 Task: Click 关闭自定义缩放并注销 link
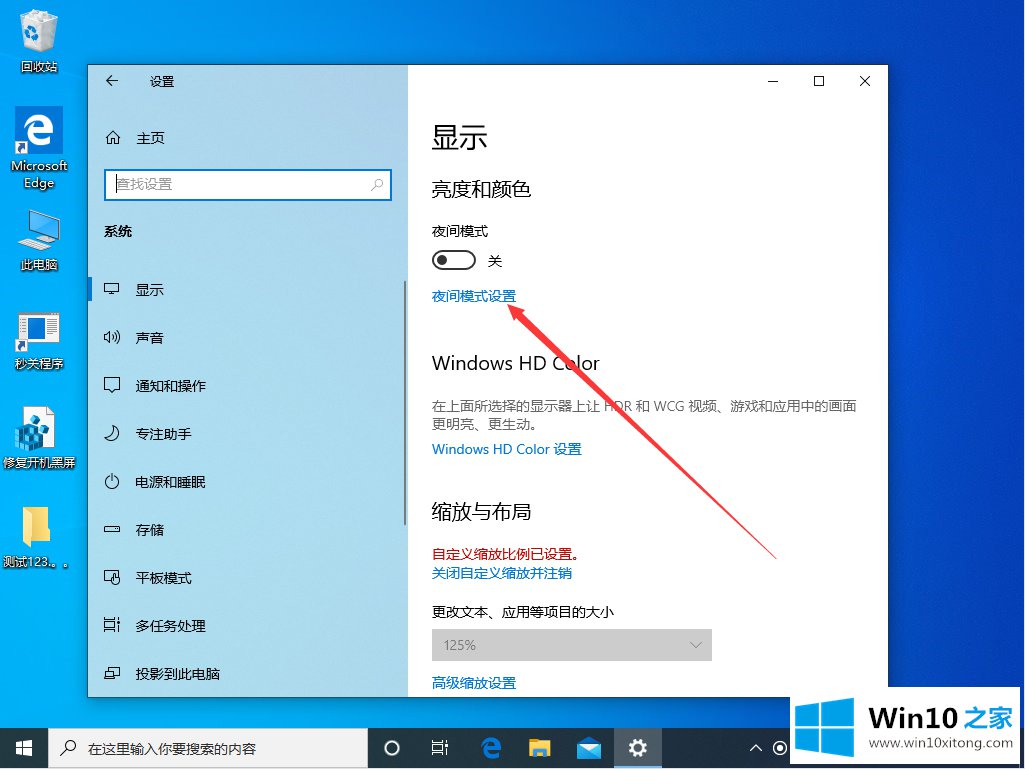tap(501, 573)
